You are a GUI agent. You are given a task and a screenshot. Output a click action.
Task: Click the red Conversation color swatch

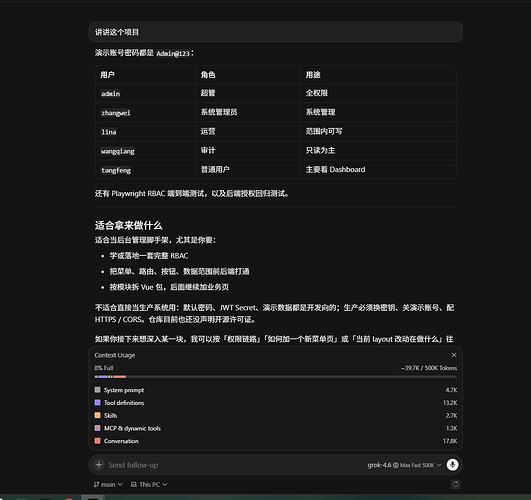pyautogui.click(x=98, y=441)
